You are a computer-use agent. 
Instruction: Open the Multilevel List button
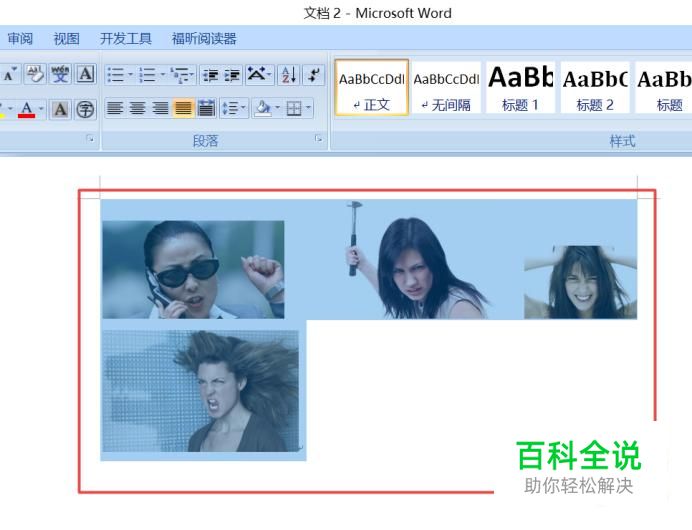pyautogui.click(x=183, y=75)
